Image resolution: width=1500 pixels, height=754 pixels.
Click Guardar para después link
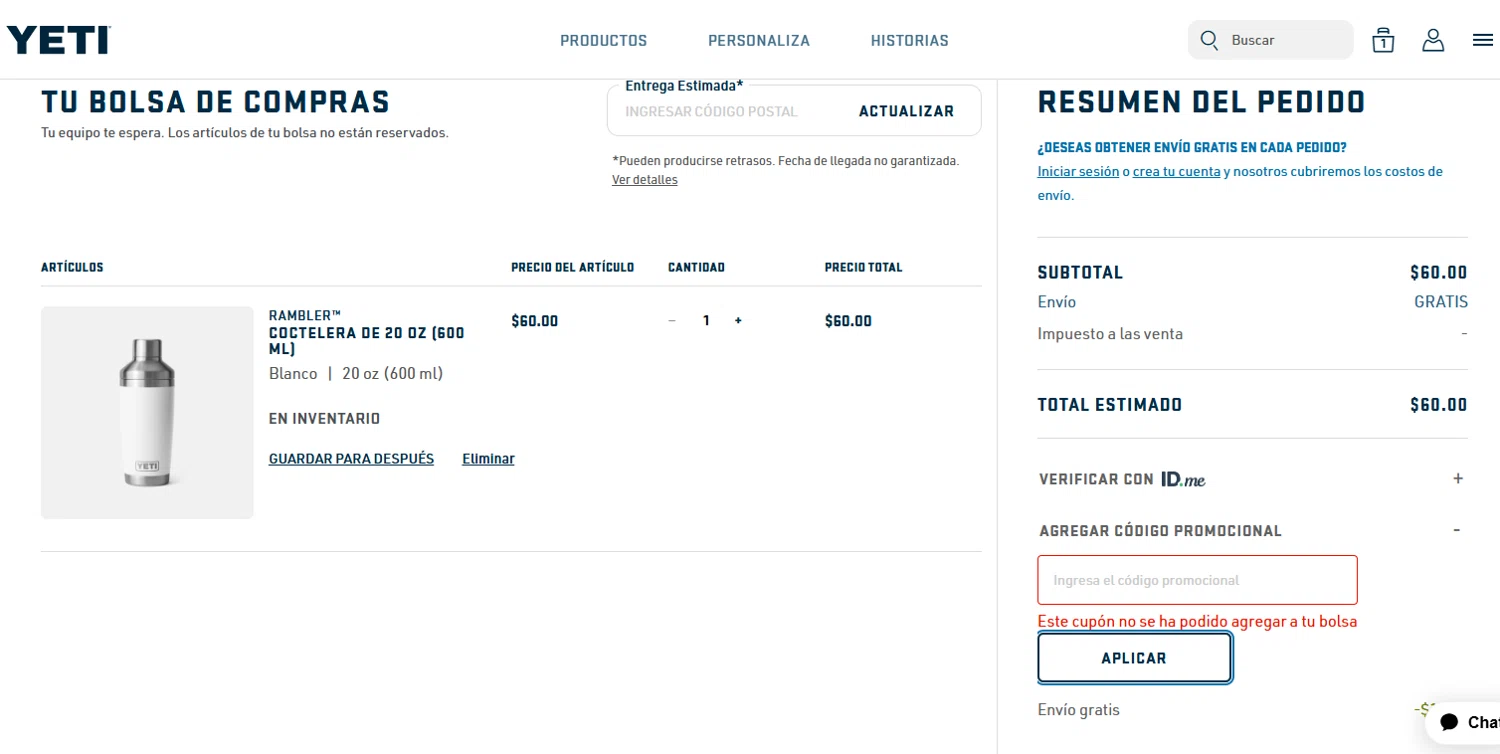(351, 459)
